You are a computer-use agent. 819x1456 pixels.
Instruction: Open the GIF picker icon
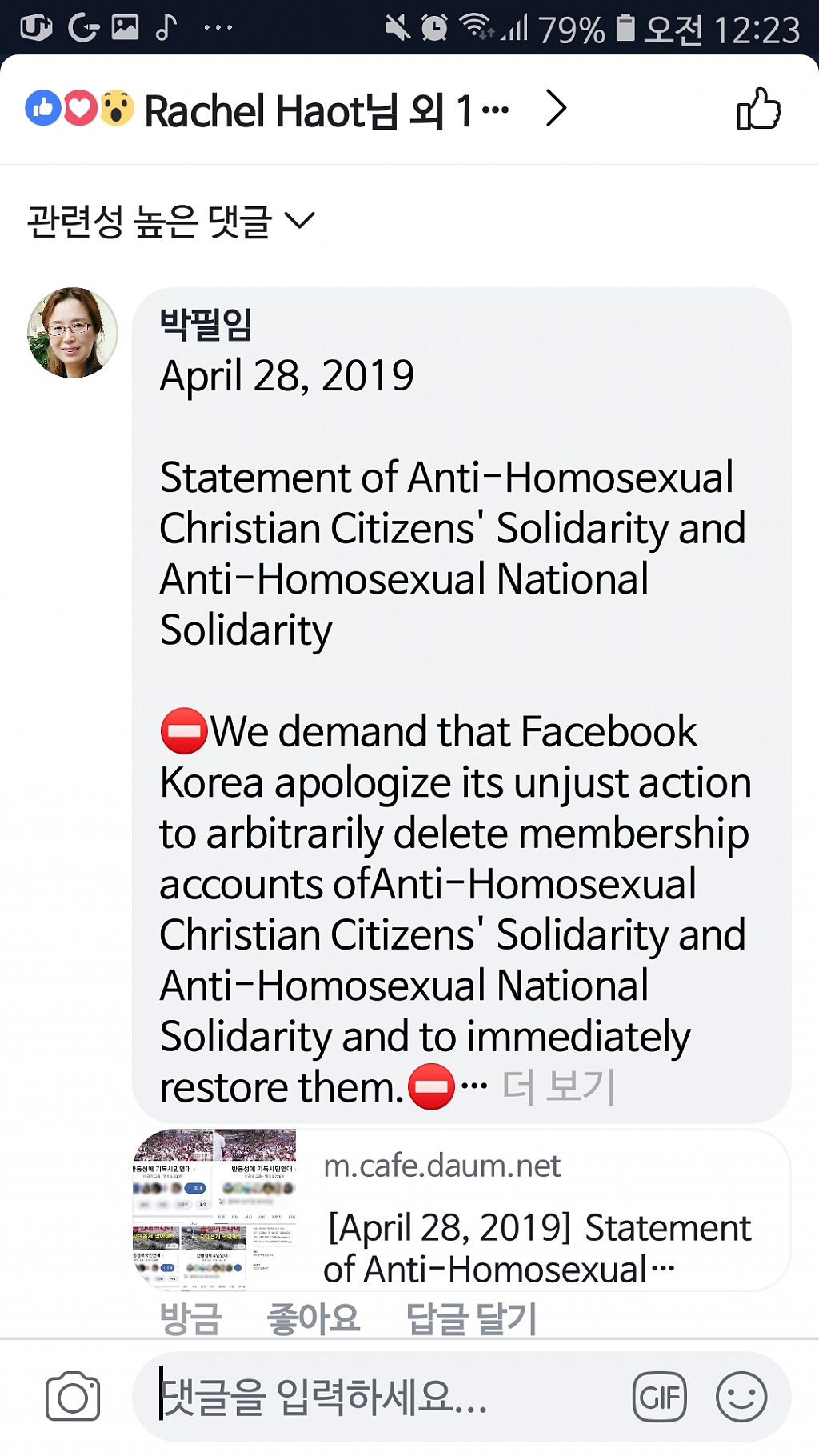(660, 1397)
